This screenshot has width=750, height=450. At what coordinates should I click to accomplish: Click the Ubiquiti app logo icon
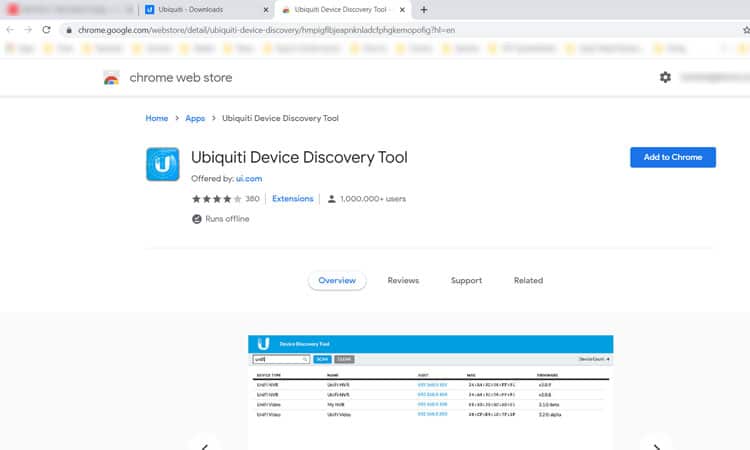[163, 164]
